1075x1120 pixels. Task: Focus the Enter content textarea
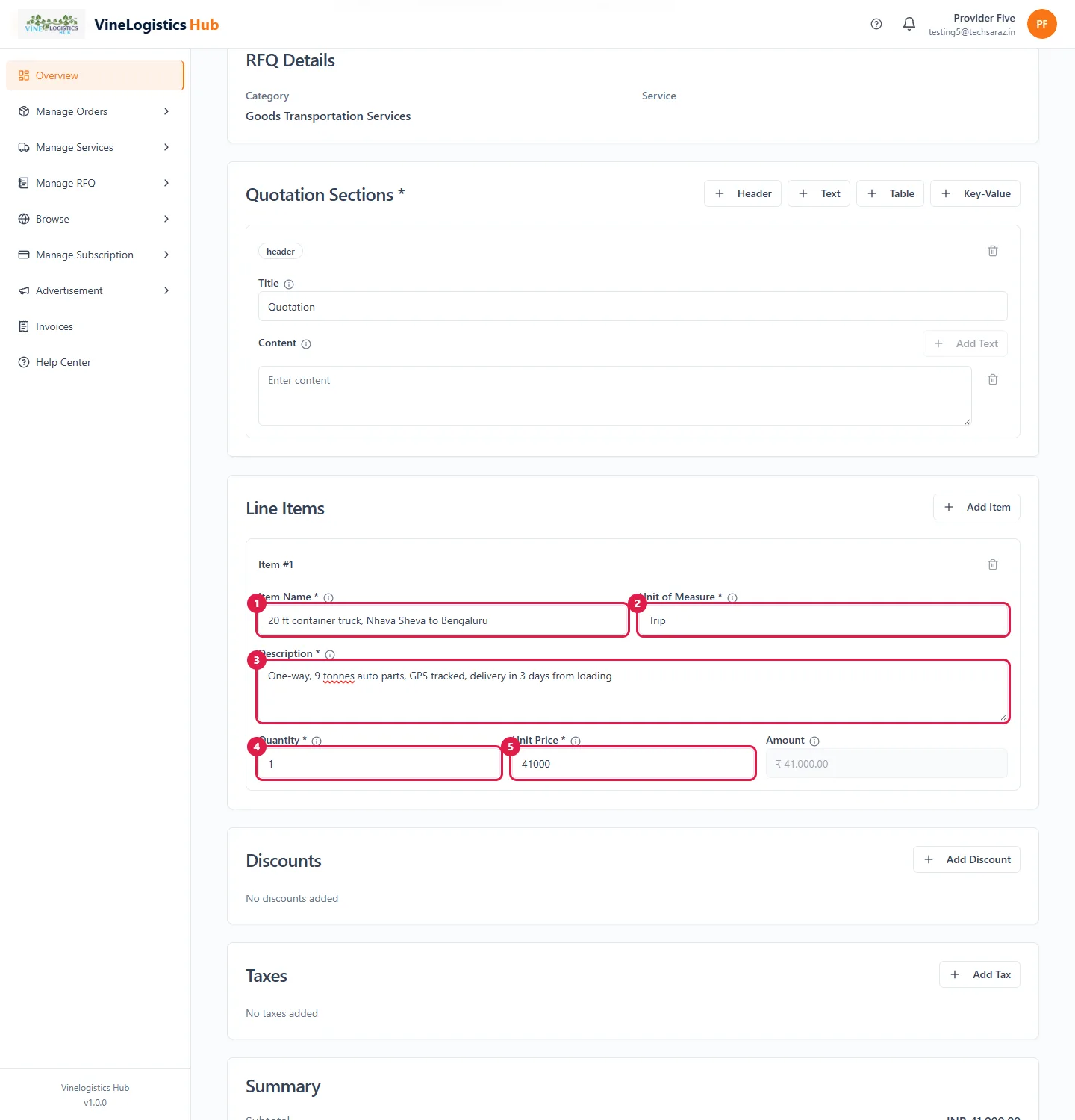615,396
